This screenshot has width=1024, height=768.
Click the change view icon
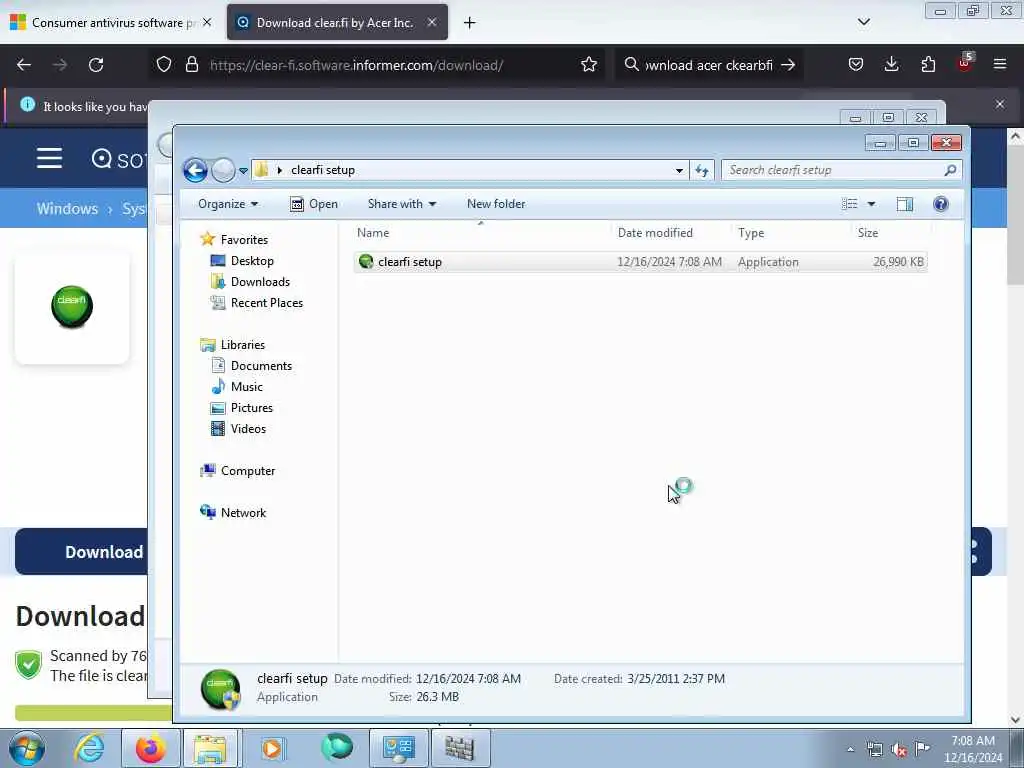(850, 204)
